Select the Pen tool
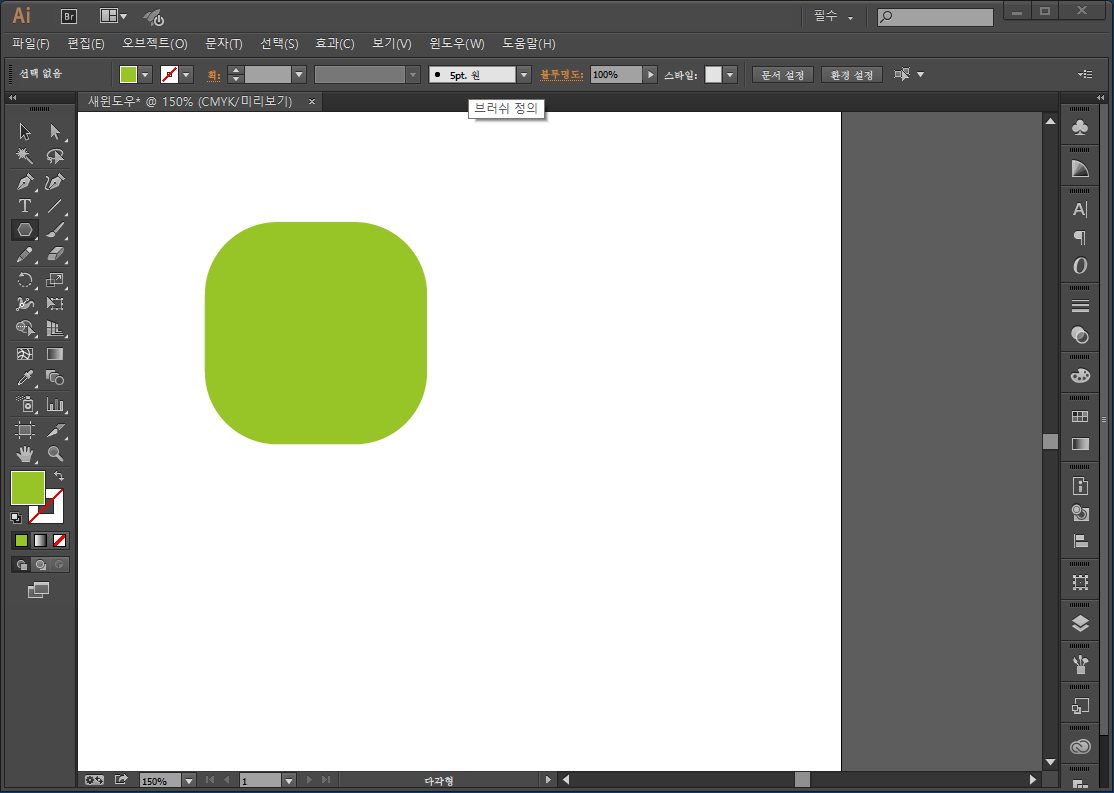Viewport: 1114px width, 793px height. coord(25,181)
